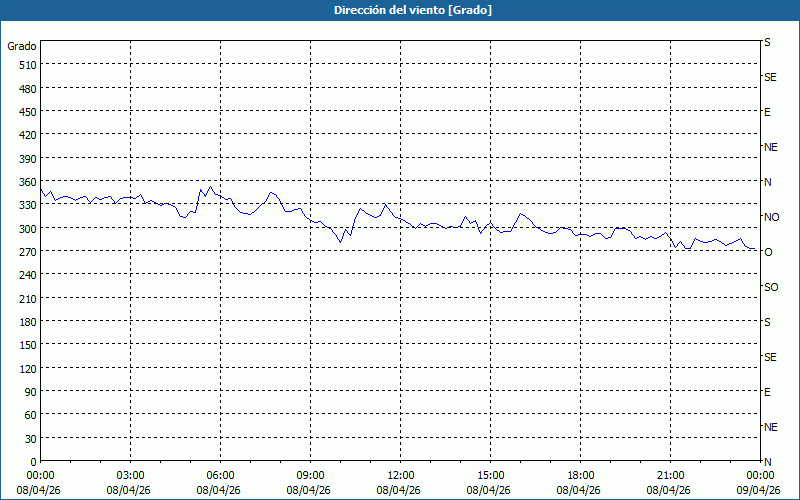
Task: Click the 'SO' compass label on the right axis
Action: click(x=771, y=287)
